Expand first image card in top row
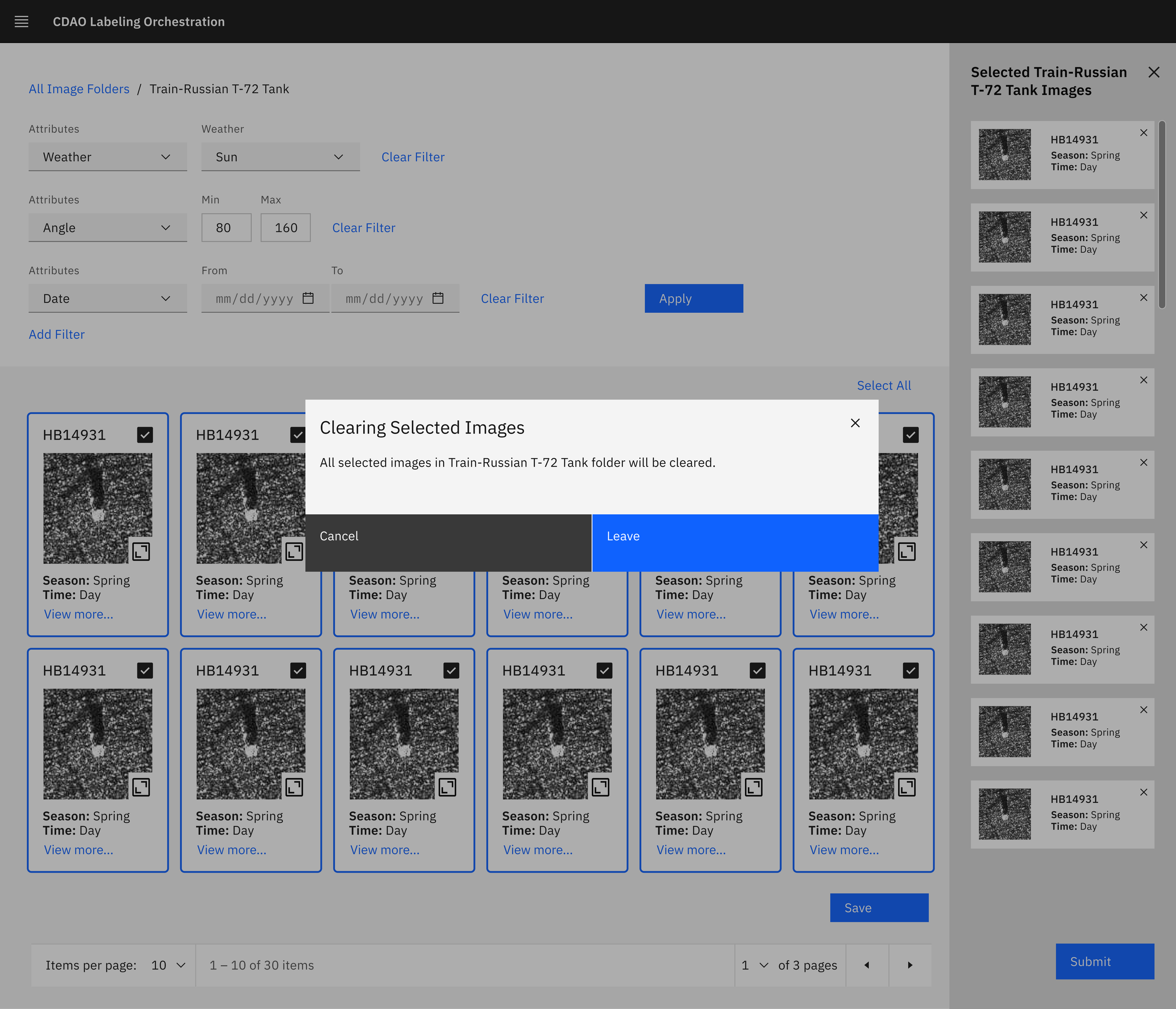Screen dimensions: 1176x1009 (141, 552)
